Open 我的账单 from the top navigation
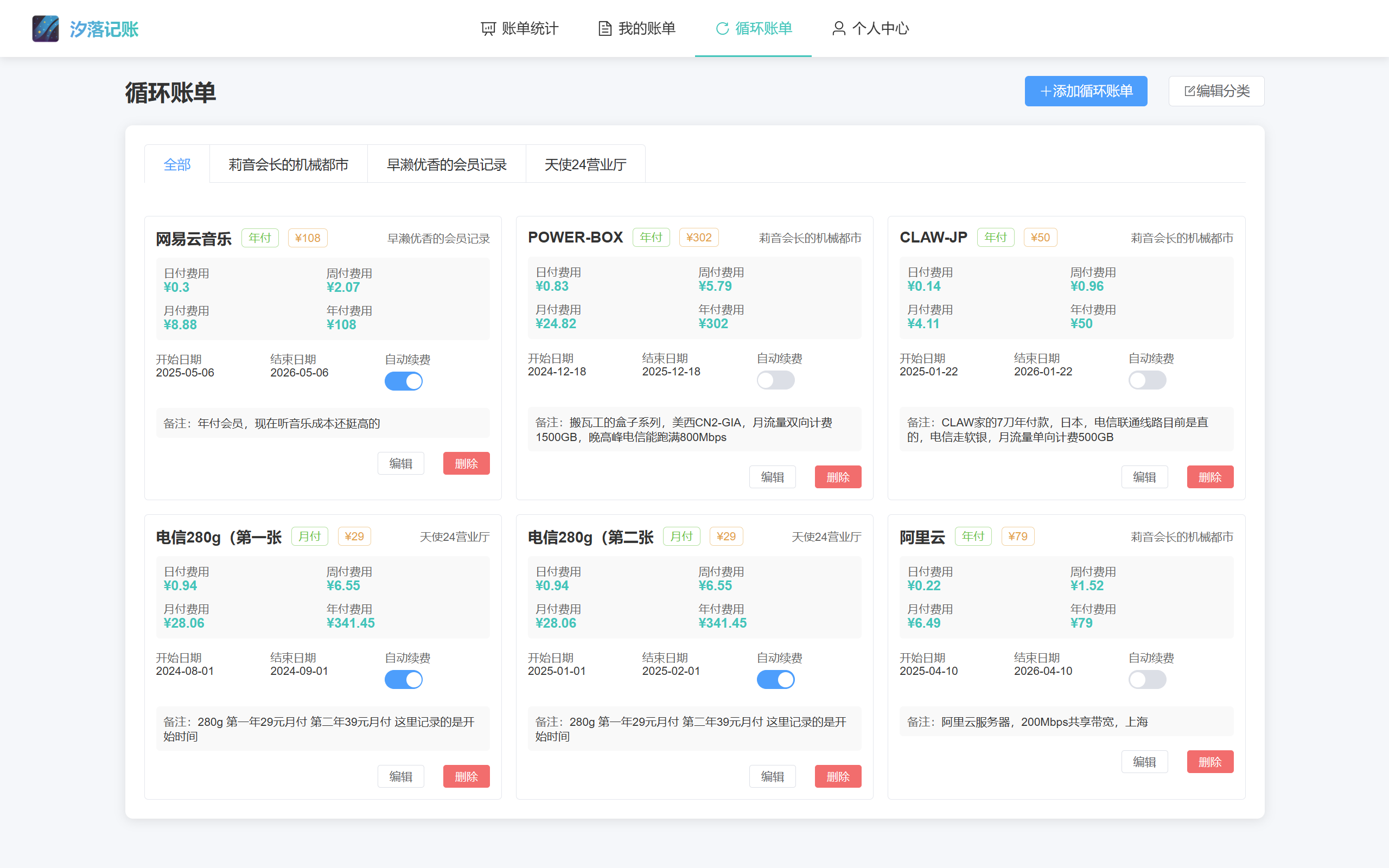Screen dimensions: 1389x868 [x=636, y=28]
